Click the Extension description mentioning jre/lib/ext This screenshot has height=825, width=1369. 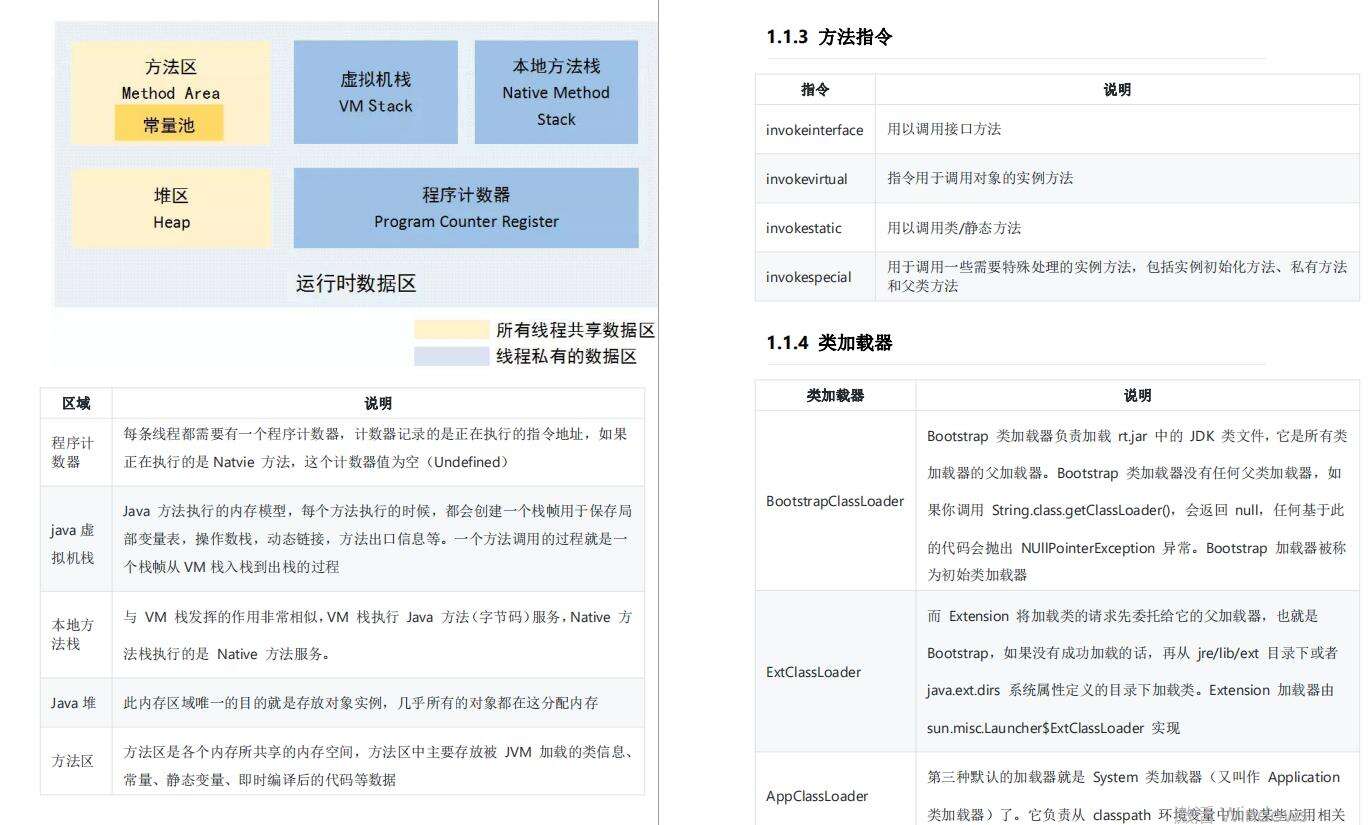pos(1132,672)
